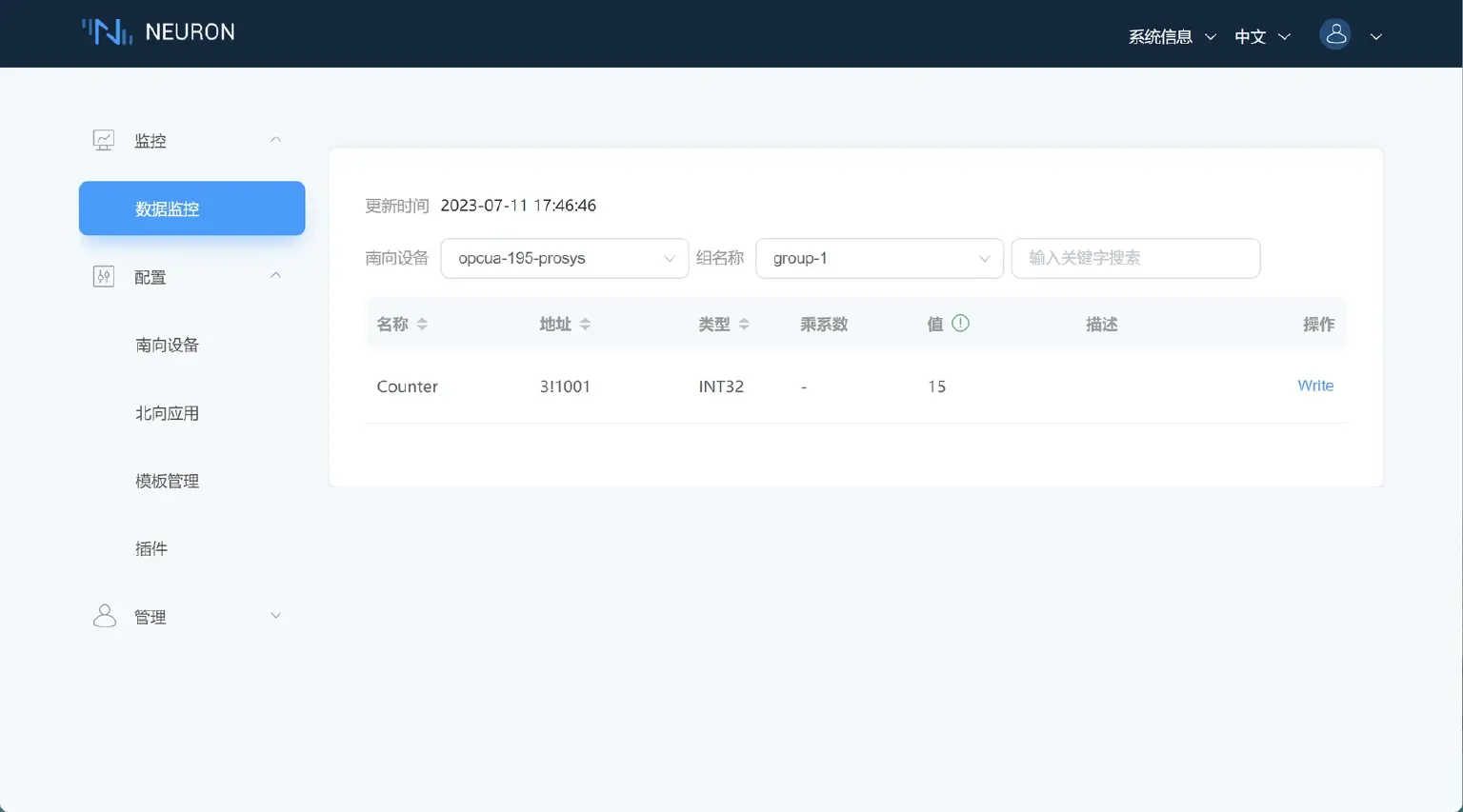The image size is (1463, 812).
Task: Select the monitoring icon beside 监控
Action: coord(104,139)
